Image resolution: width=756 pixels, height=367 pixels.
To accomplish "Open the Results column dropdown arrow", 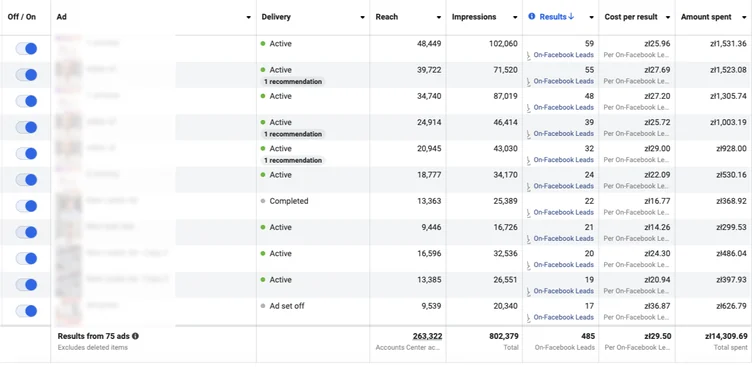I will [591, 17].
